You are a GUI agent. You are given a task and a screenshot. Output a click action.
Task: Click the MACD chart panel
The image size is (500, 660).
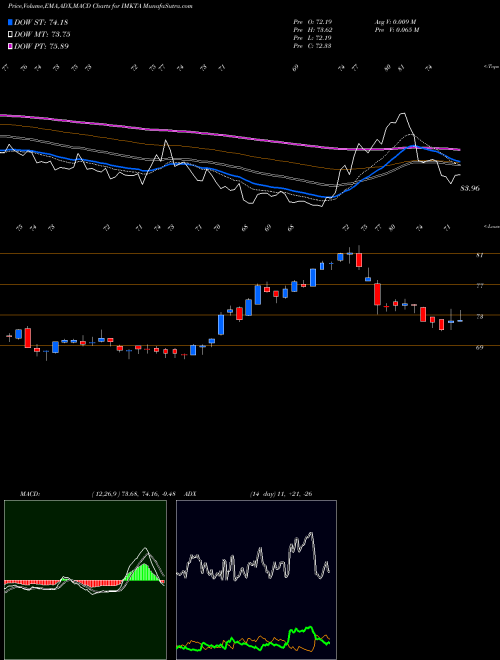(85, 580)
